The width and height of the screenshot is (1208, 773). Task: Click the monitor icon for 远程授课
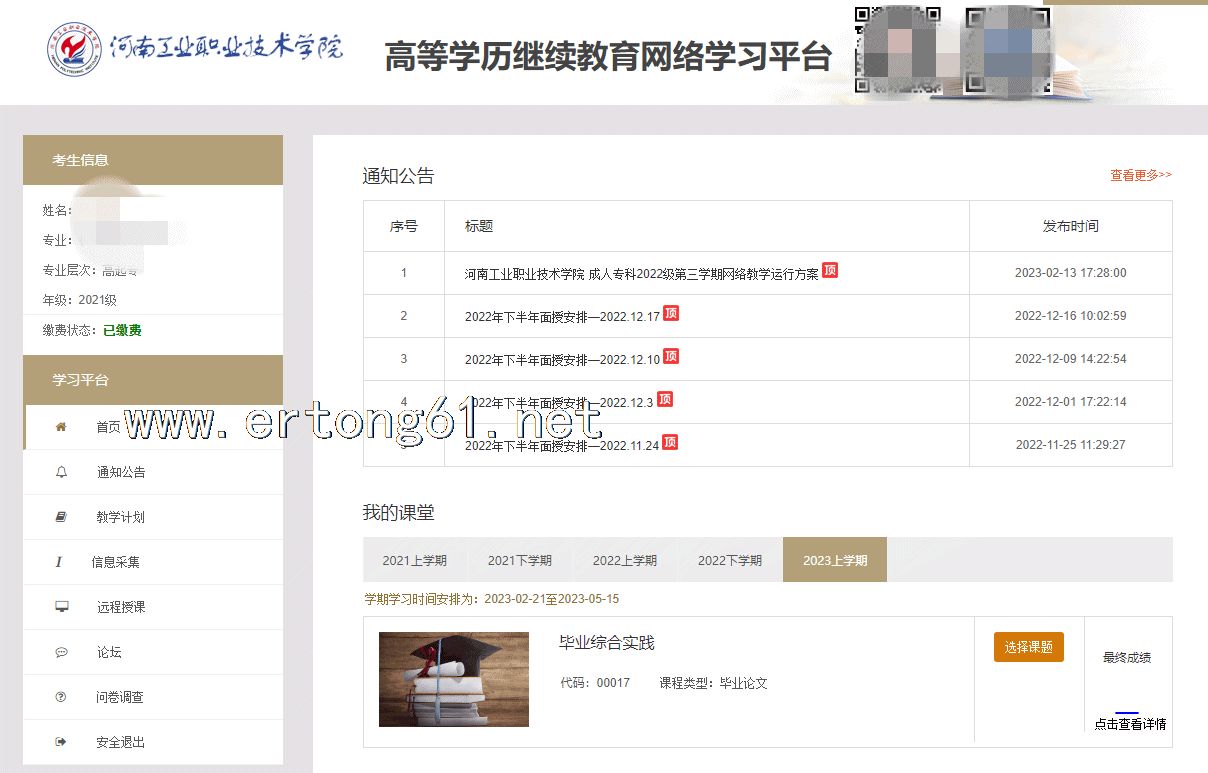click(61, 607)
